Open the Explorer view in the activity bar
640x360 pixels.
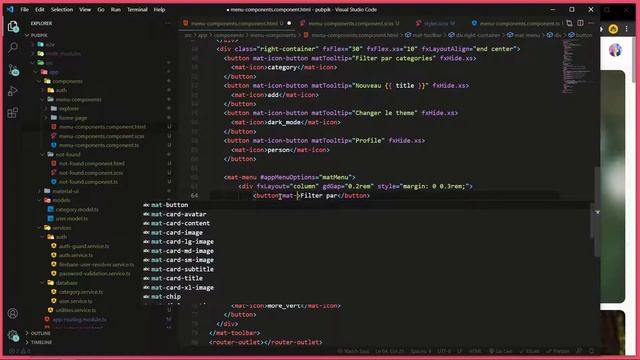(x=13, y=27)
